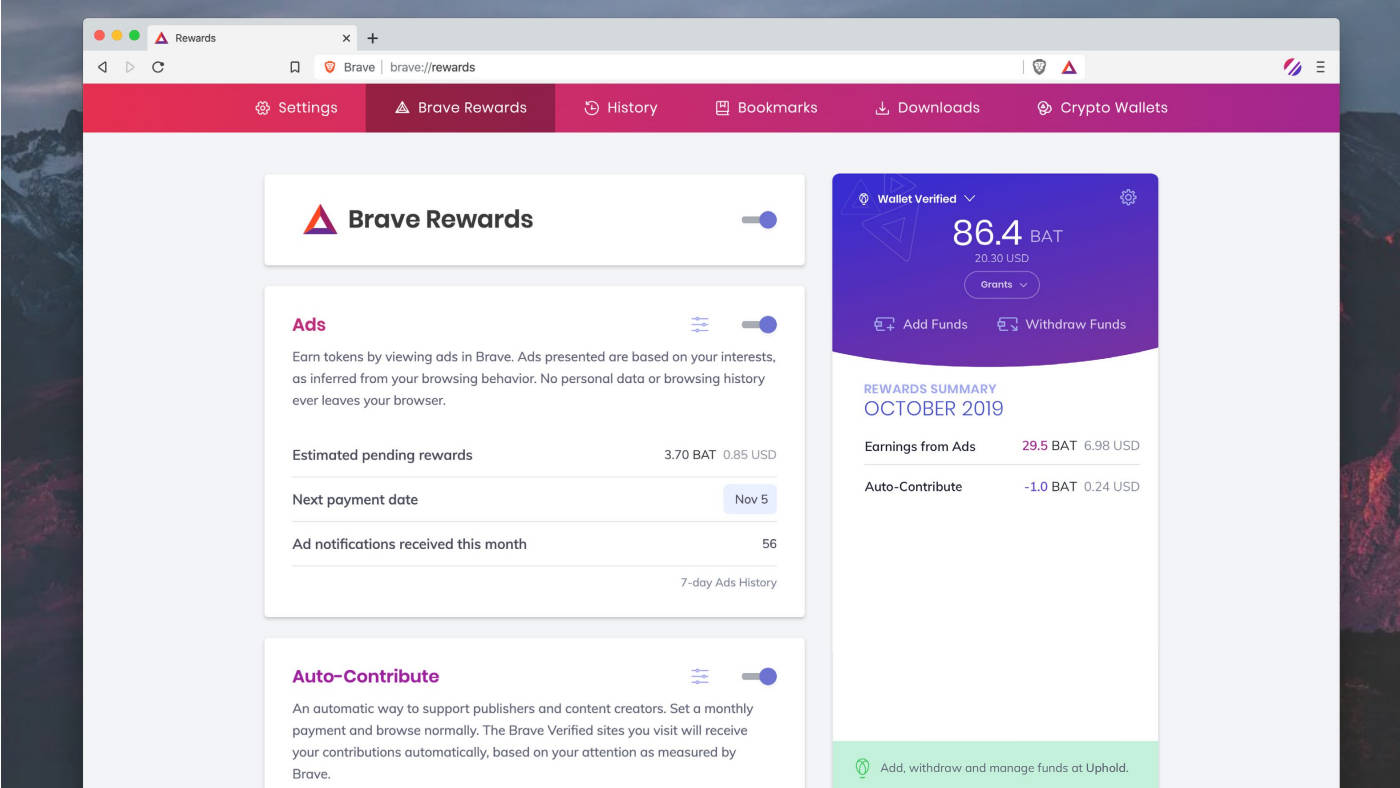The image size is (1400, 788).
Task: Click the Nov 5 payment date badge
Action: [x=750, y=499]
